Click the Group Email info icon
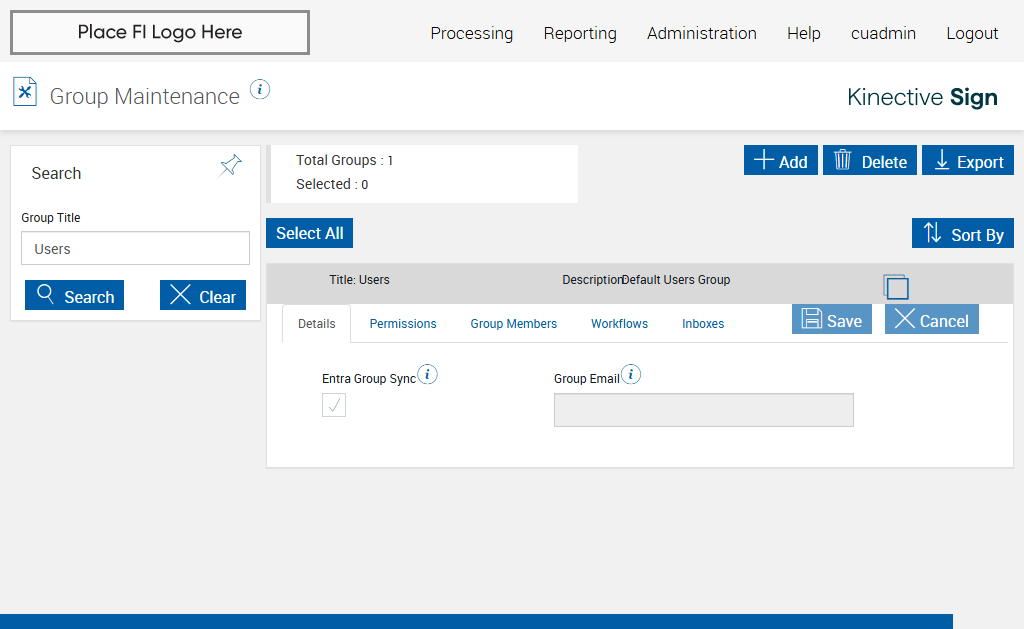 point(631,374)
